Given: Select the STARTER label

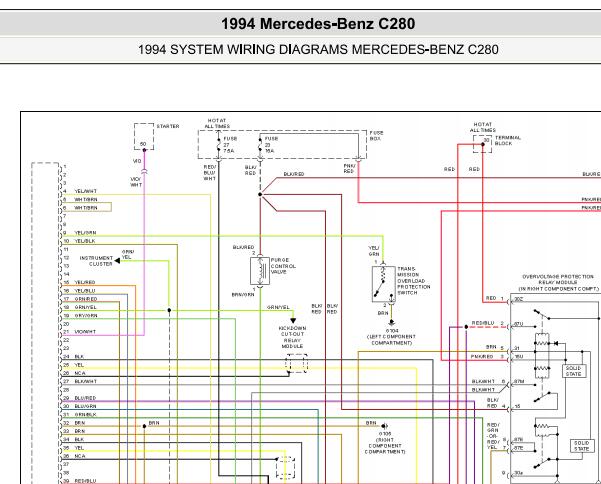Looking at the screenshot, I should (168, 126).
